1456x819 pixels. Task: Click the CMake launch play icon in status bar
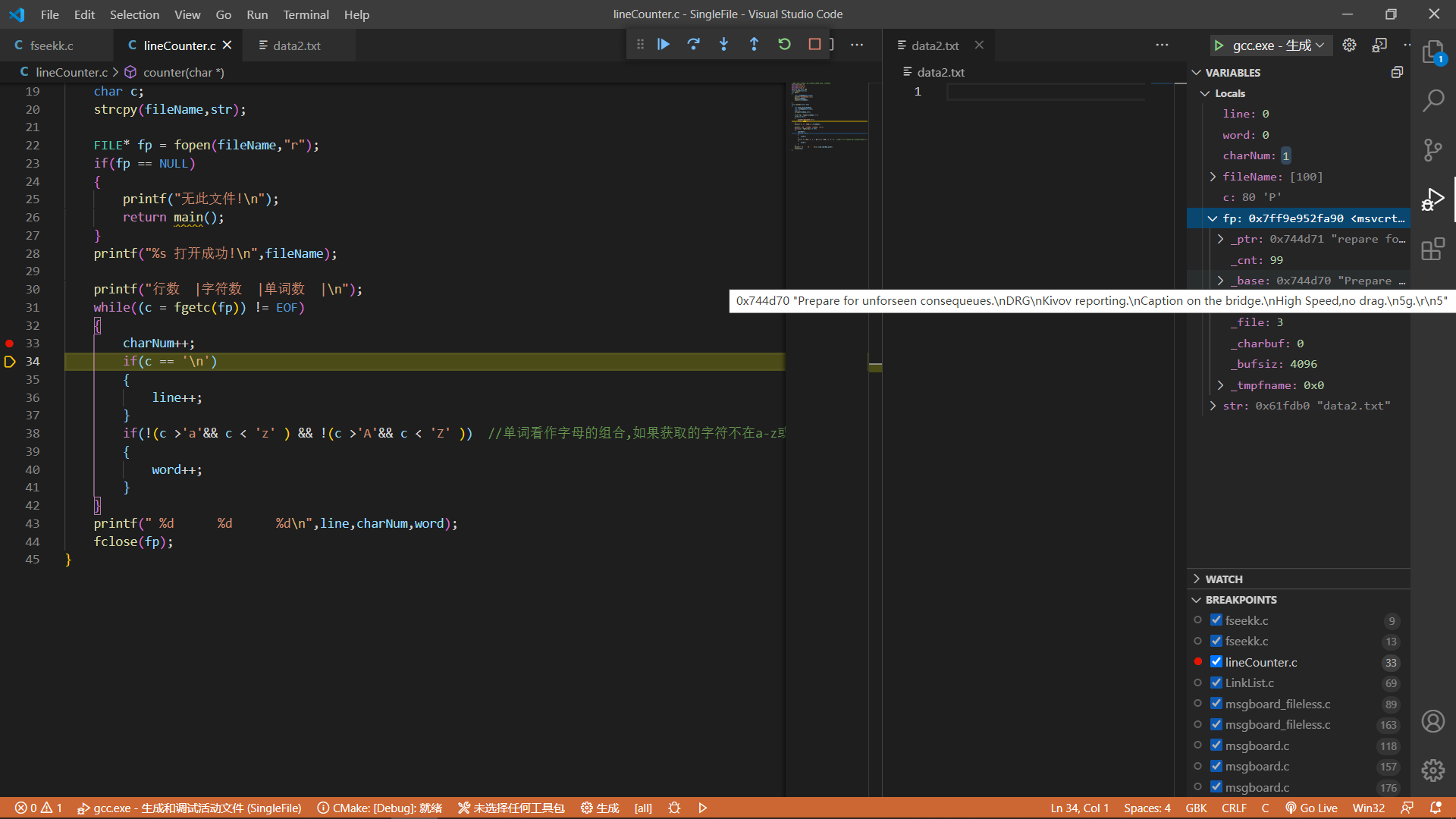[703, 808]
